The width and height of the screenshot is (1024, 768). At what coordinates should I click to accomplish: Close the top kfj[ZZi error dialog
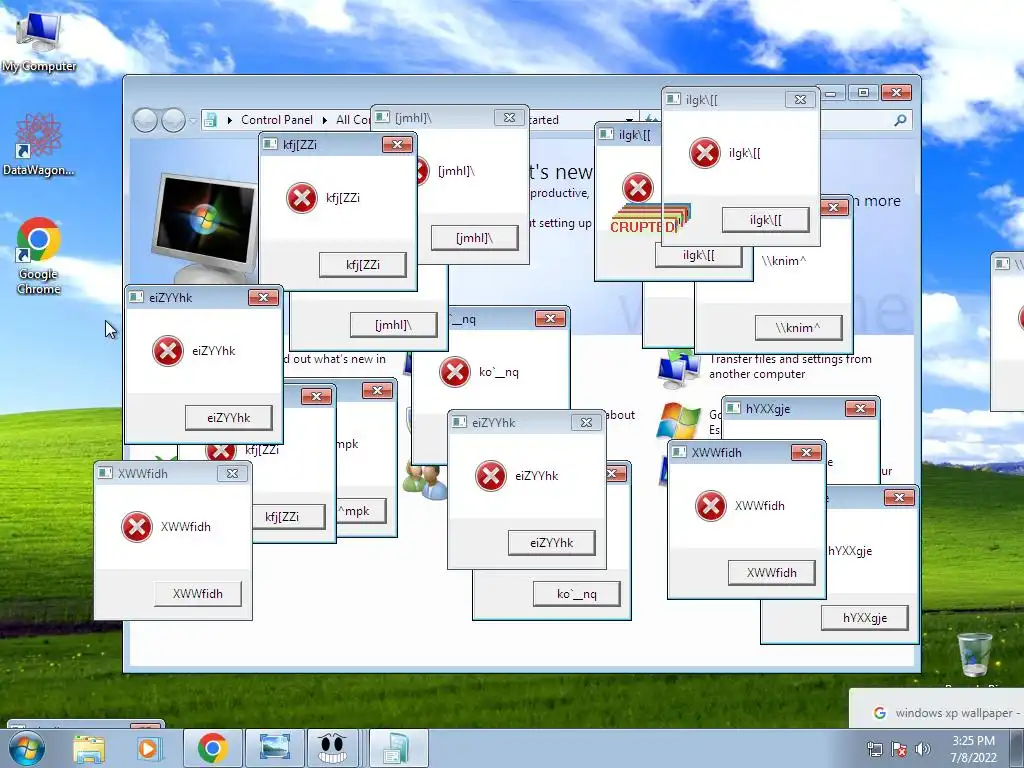(x=397, y=144)
